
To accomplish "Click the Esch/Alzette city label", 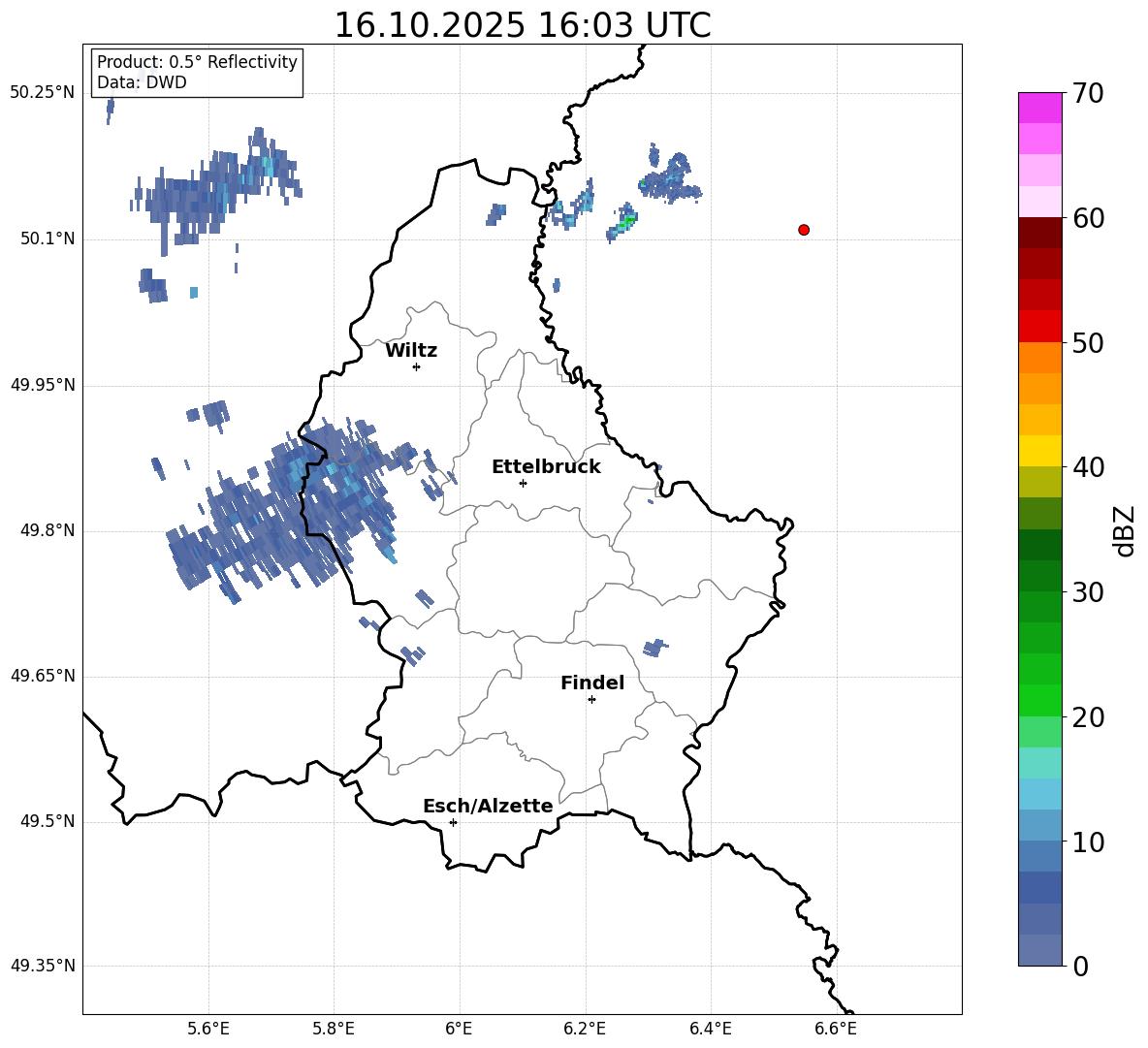I will click(x=488, y=806).
